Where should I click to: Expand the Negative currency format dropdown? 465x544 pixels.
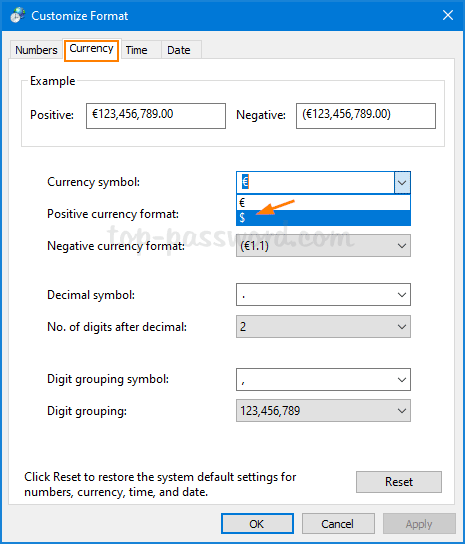point(323,246)
